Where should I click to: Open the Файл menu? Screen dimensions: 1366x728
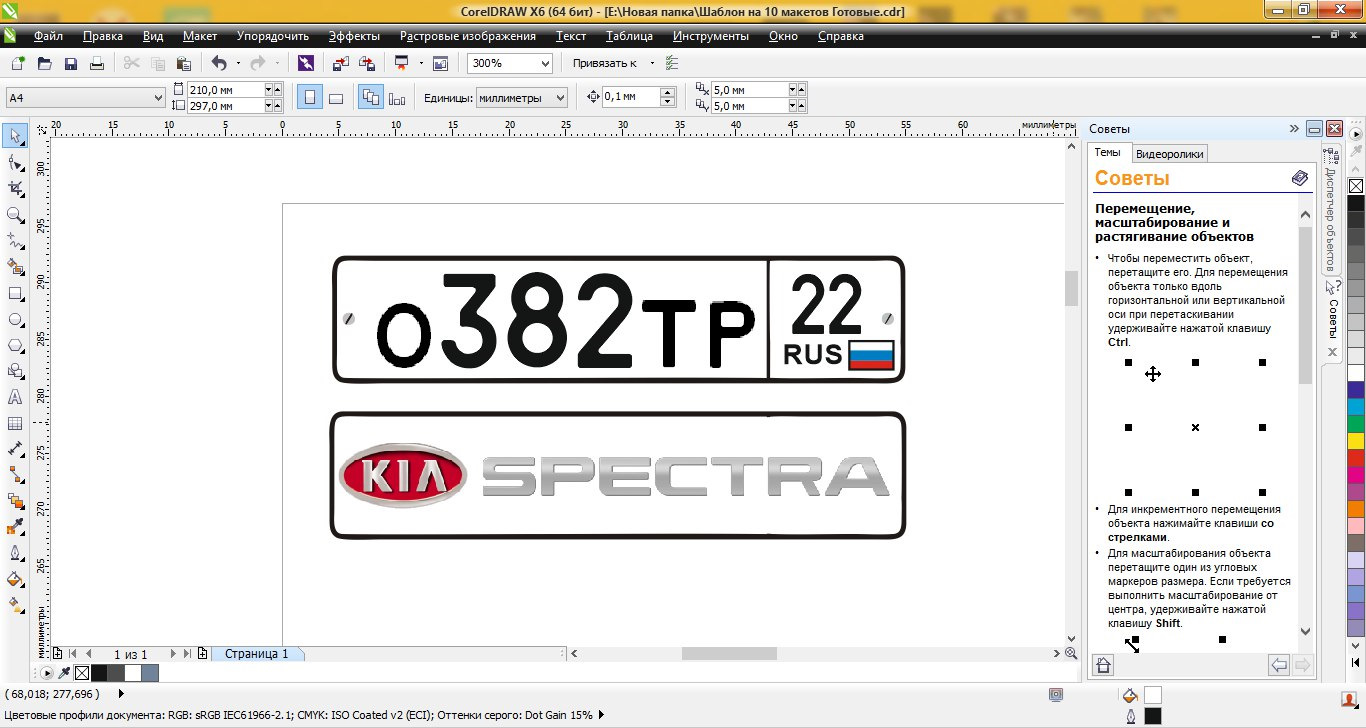48,36
